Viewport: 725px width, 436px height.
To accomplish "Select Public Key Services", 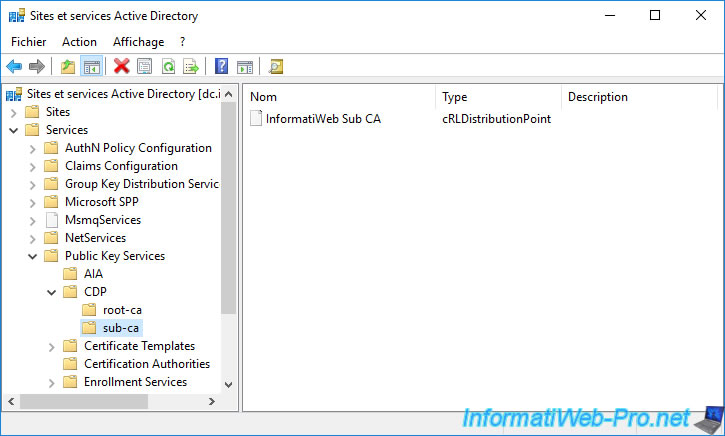I will (x=115, y=256).
